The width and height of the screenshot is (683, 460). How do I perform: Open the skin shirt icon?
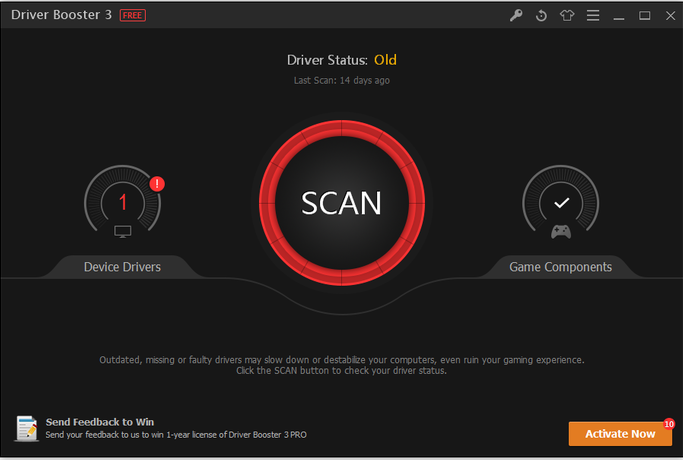coord(567,16)
